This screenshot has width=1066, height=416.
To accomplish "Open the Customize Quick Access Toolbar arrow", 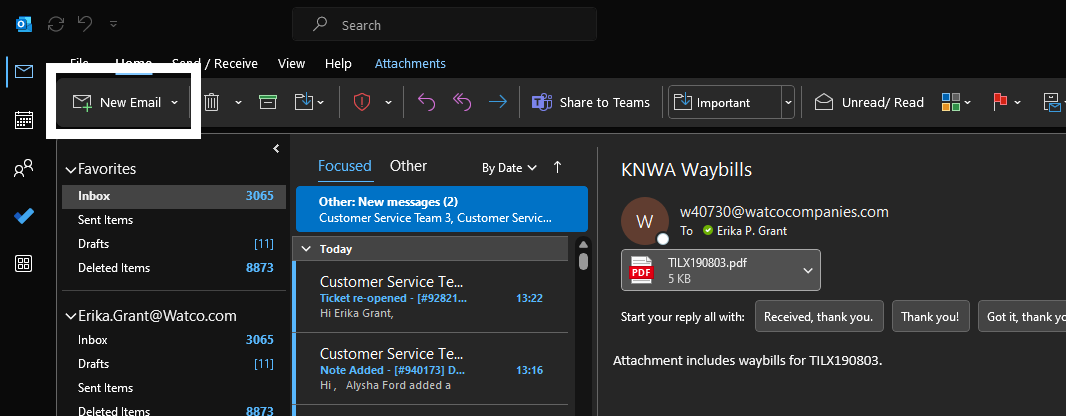I will [114, 24].
